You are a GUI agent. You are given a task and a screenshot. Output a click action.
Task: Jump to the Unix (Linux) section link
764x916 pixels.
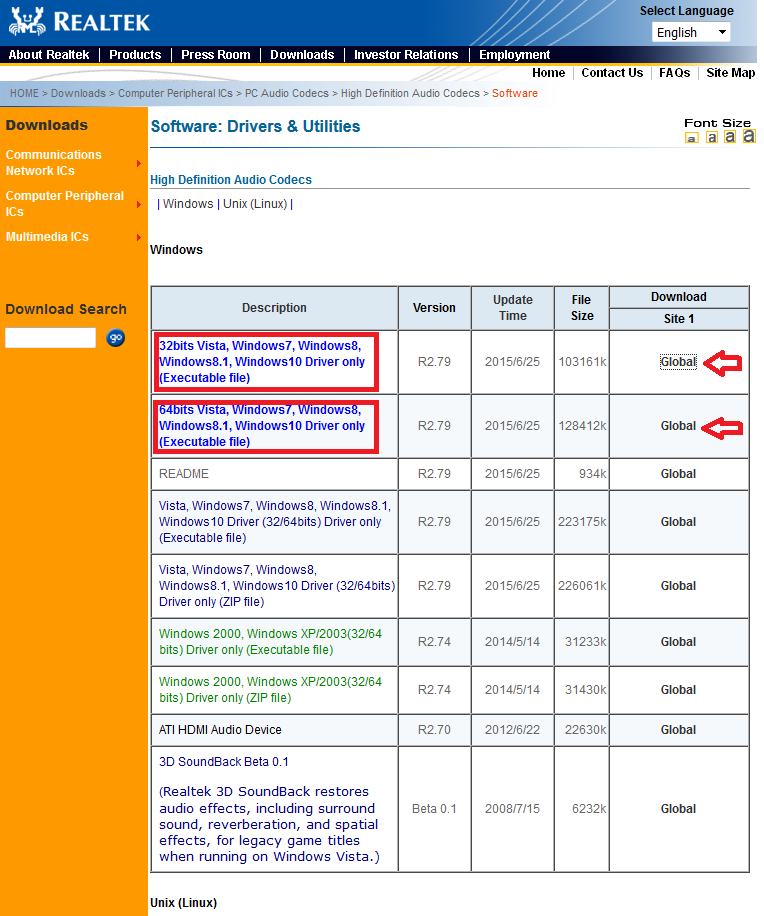point(255,204)
